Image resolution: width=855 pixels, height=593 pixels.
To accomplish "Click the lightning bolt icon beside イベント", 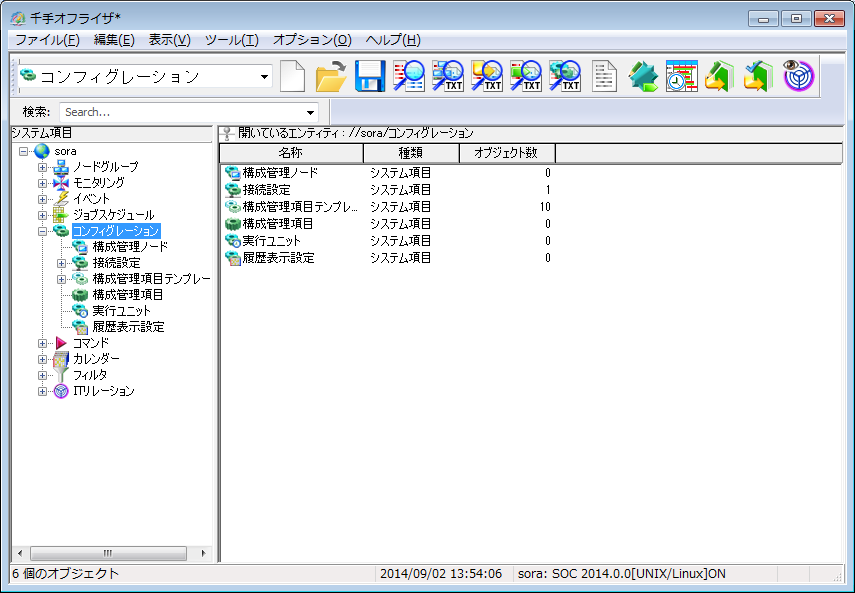I will coord(62,199).
